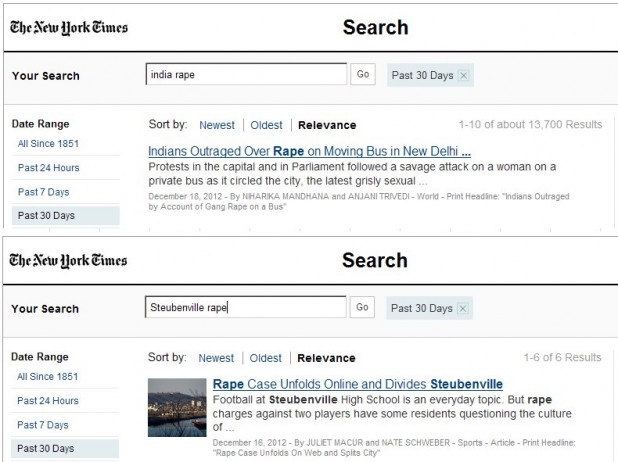Select highlighted 'Past 30 Days' in the bottom Date Range list
This screenshot has width=618, height=462.
pyautogui.click(x=65, y=449)
